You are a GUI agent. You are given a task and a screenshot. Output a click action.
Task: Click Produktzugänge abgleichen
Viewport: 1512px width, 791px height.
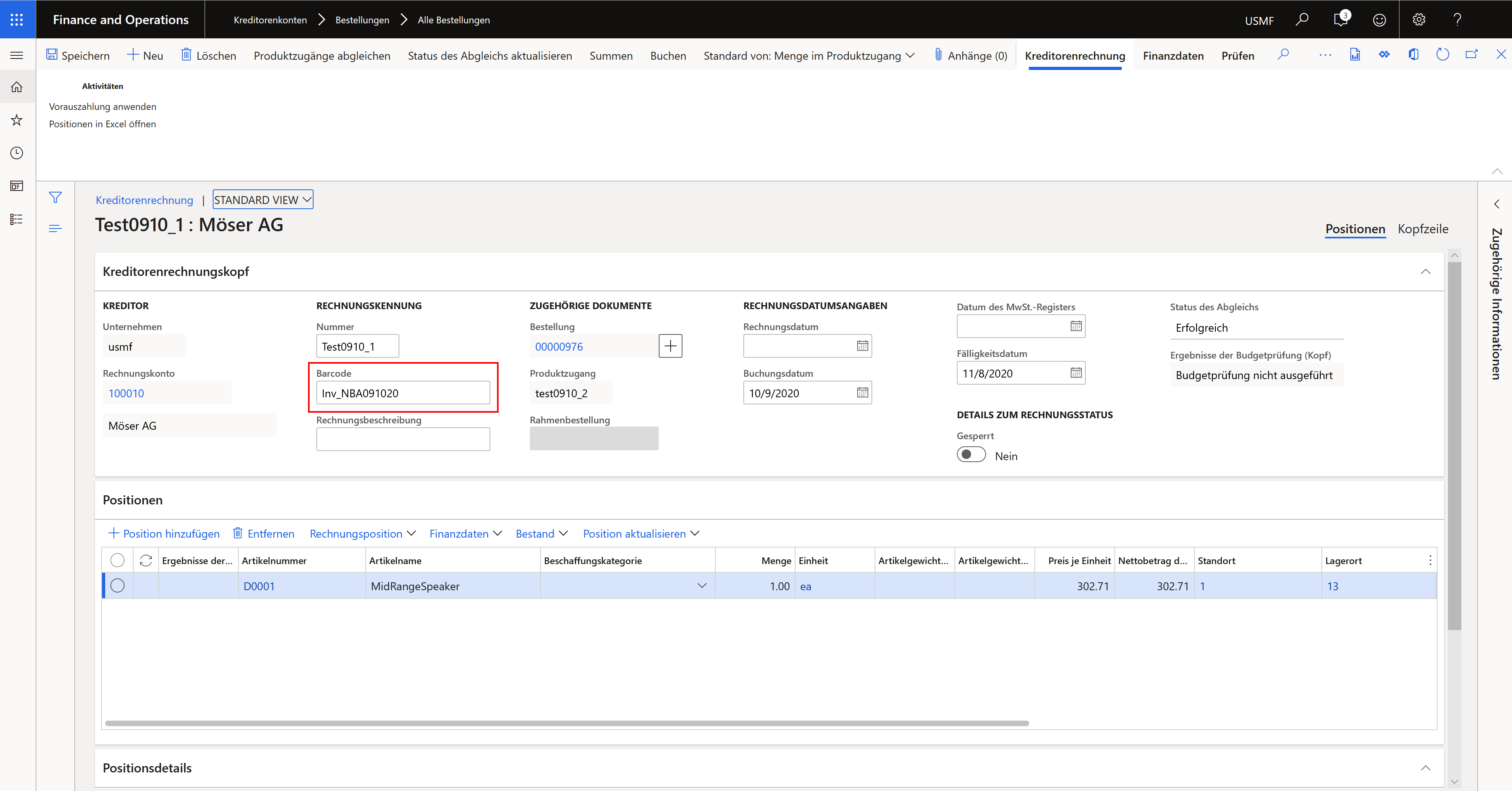[x=321, y=56]
